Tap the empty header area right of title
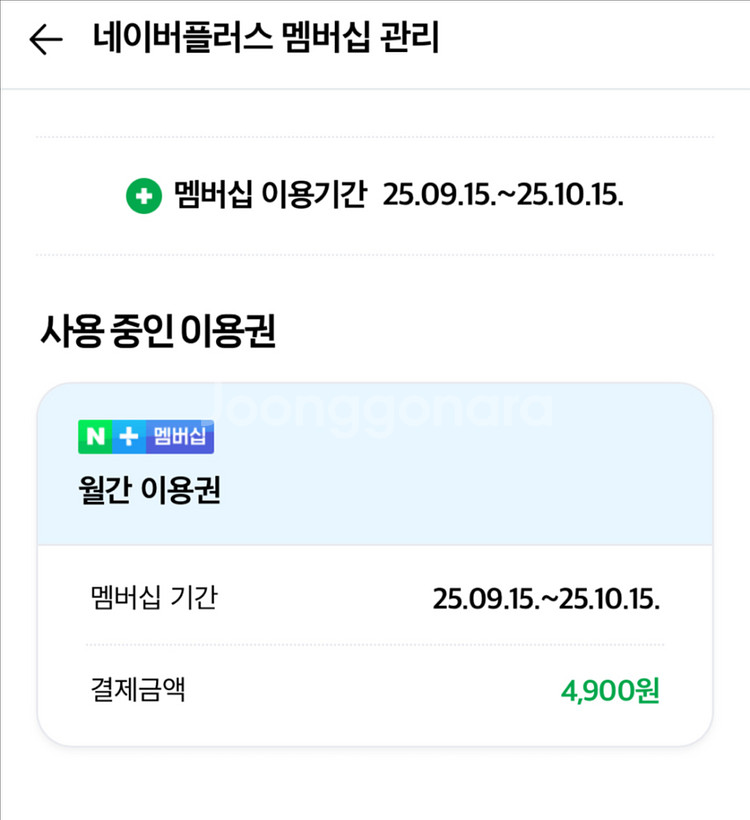This screenshot has height=820, width=750. 600,40
